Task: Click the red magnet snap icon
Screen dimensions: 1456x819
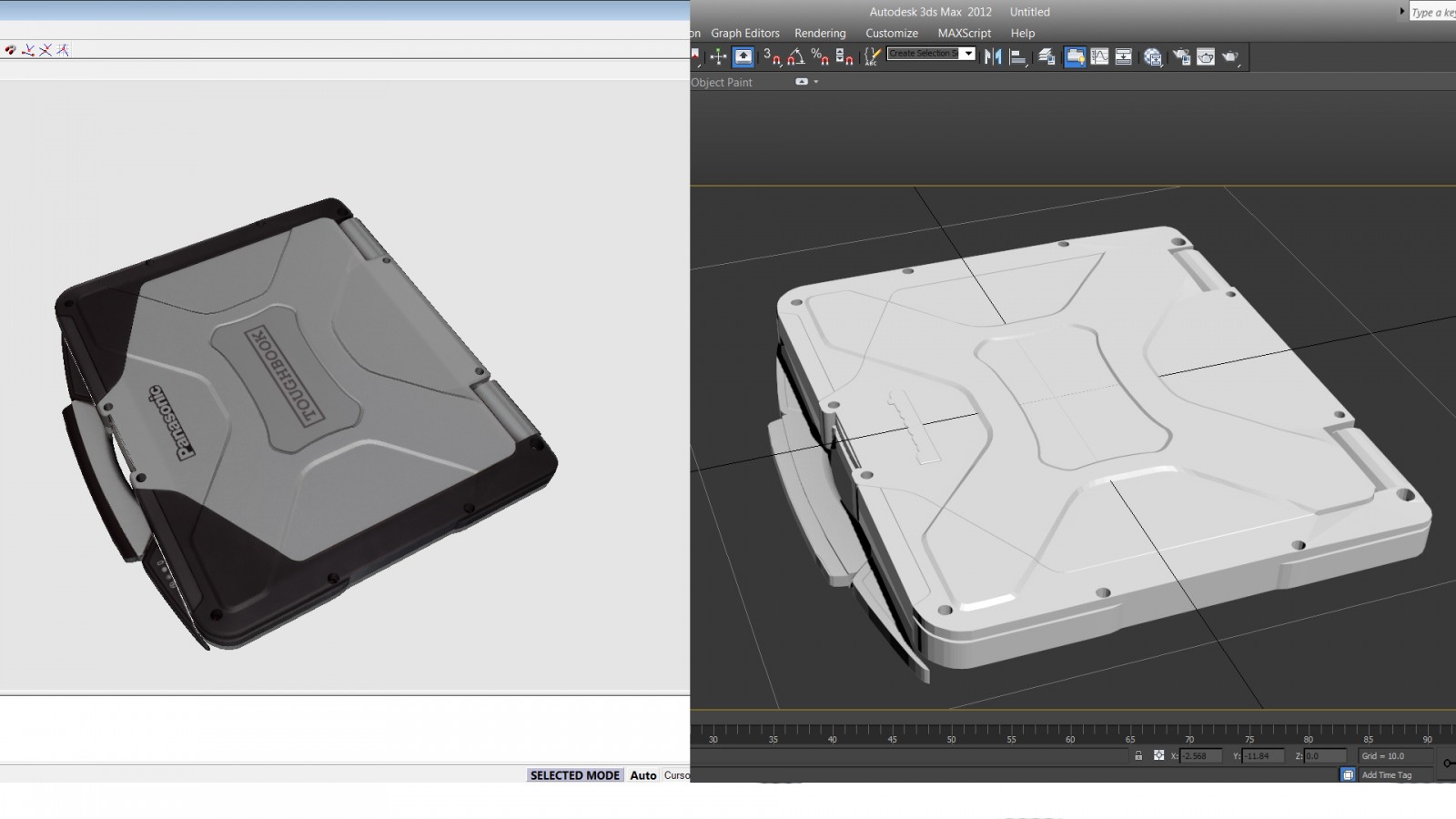Action: click(9, 50)
